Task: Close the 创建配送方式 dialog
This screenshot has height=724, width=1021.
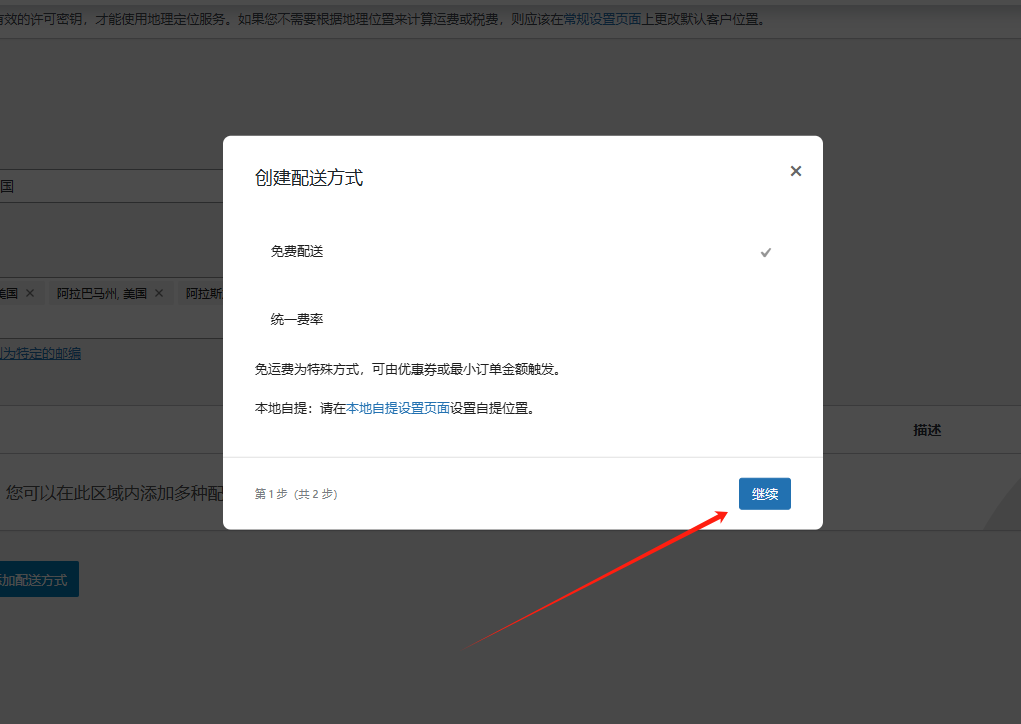Action: coord(796,170)
